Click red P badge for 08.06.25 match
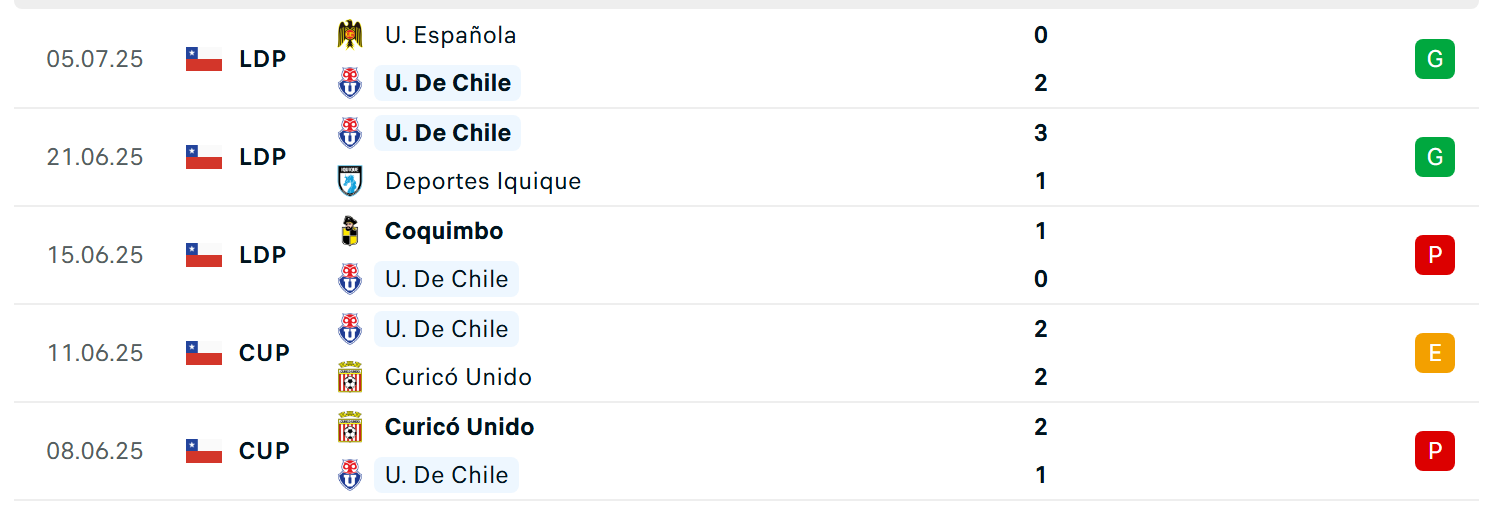Viewport: 1496px width, 509px height. 1434,451
